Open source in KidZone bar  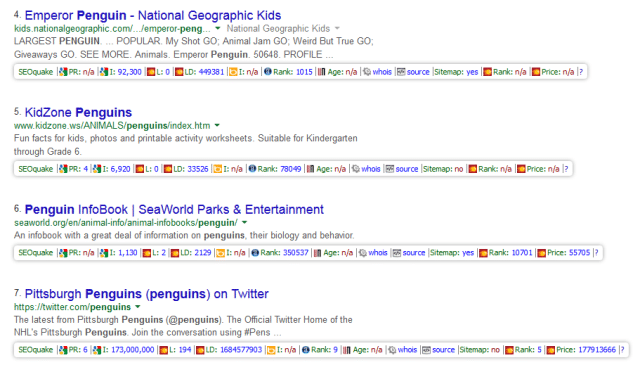407,169
